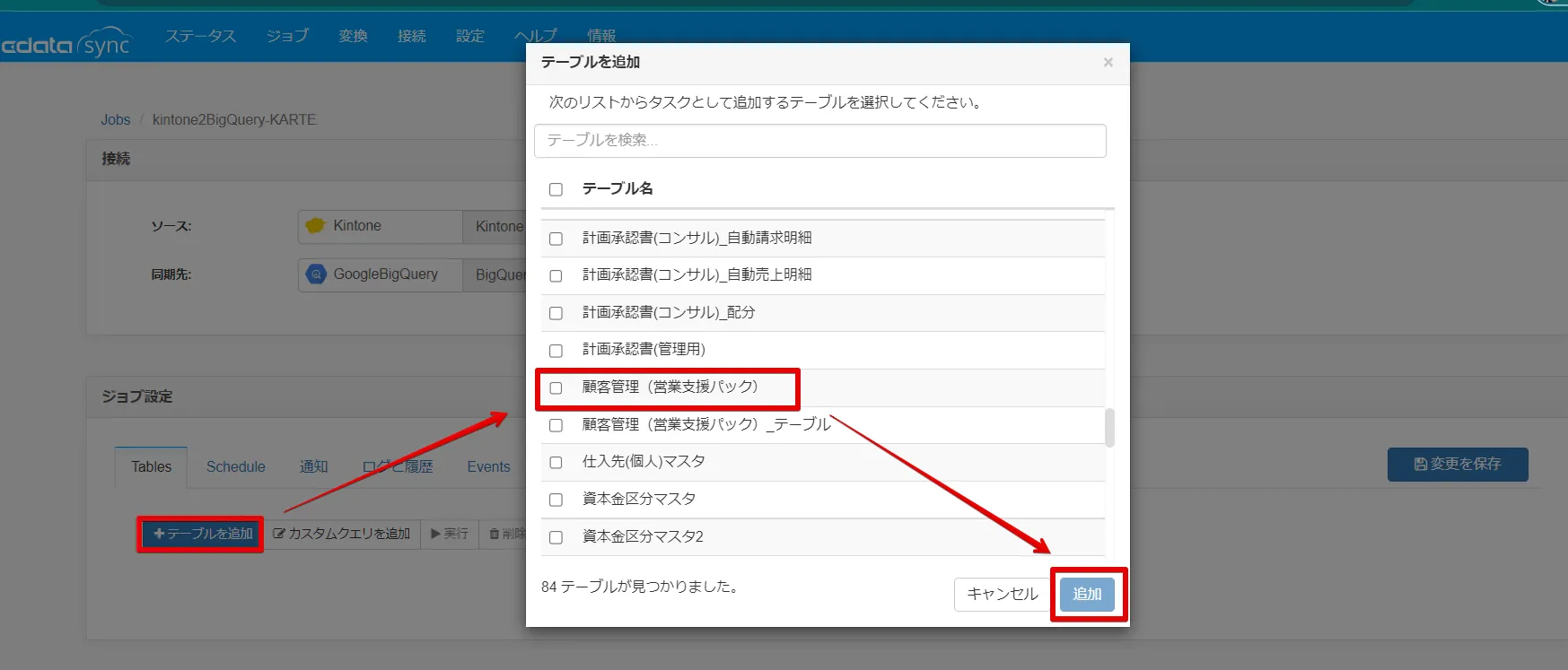1568x670 pixels.
Task: Open the ジョブ menu
Action: point(287,36)
